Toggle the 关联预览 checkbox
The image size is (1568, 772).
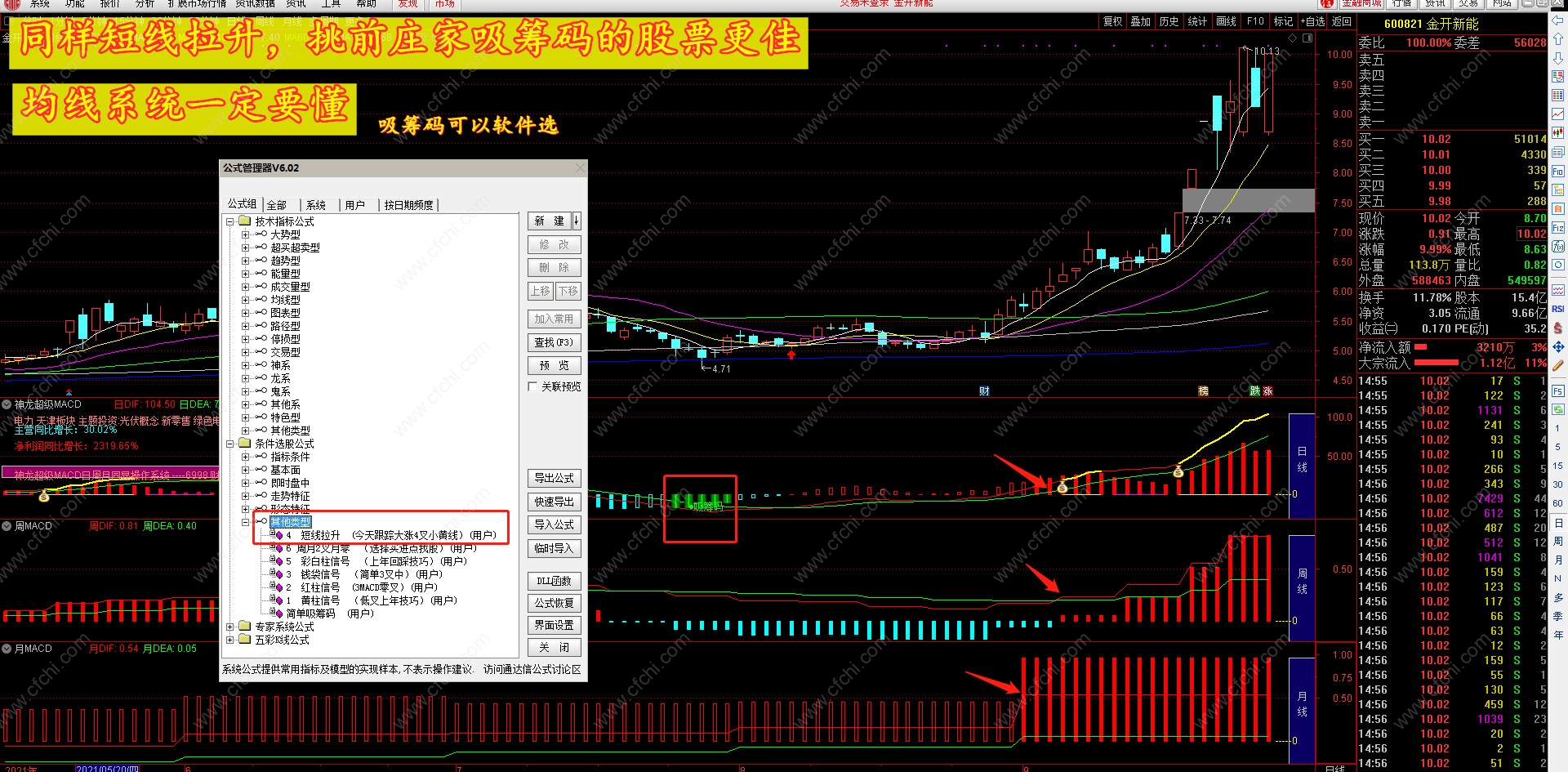532,386
